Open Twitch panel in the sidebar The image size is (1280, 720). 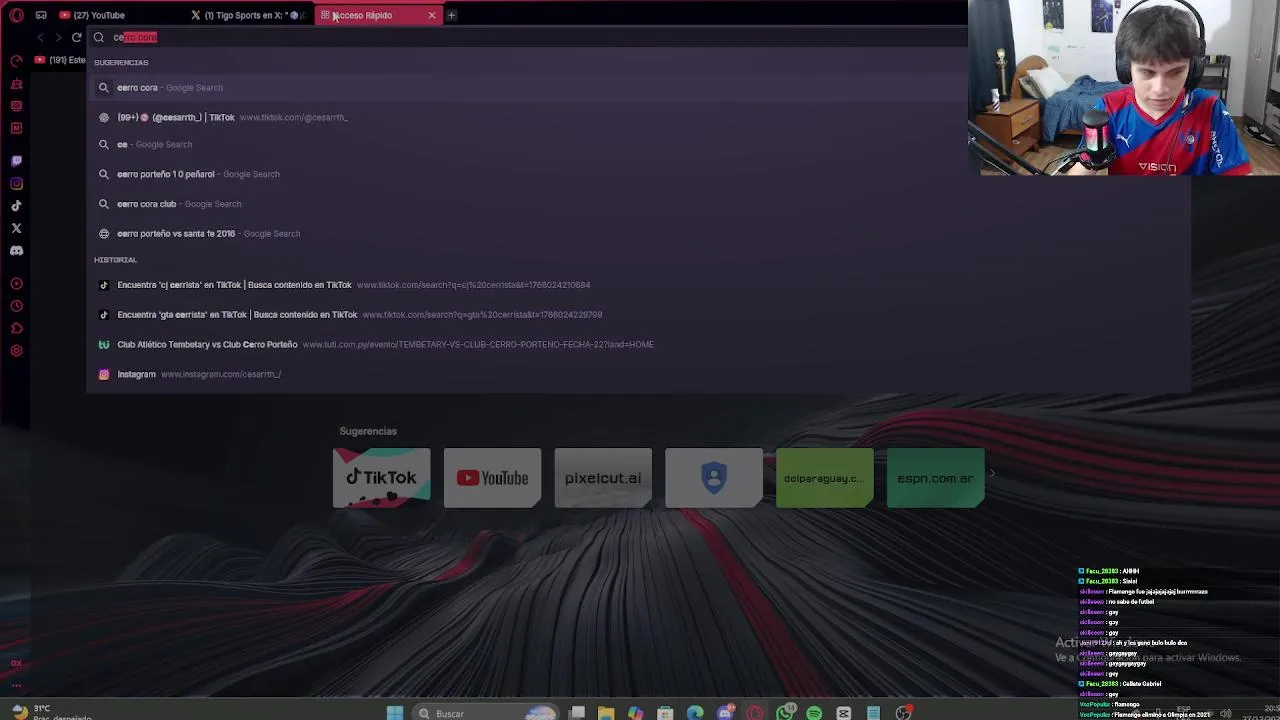tap(16, 161)
